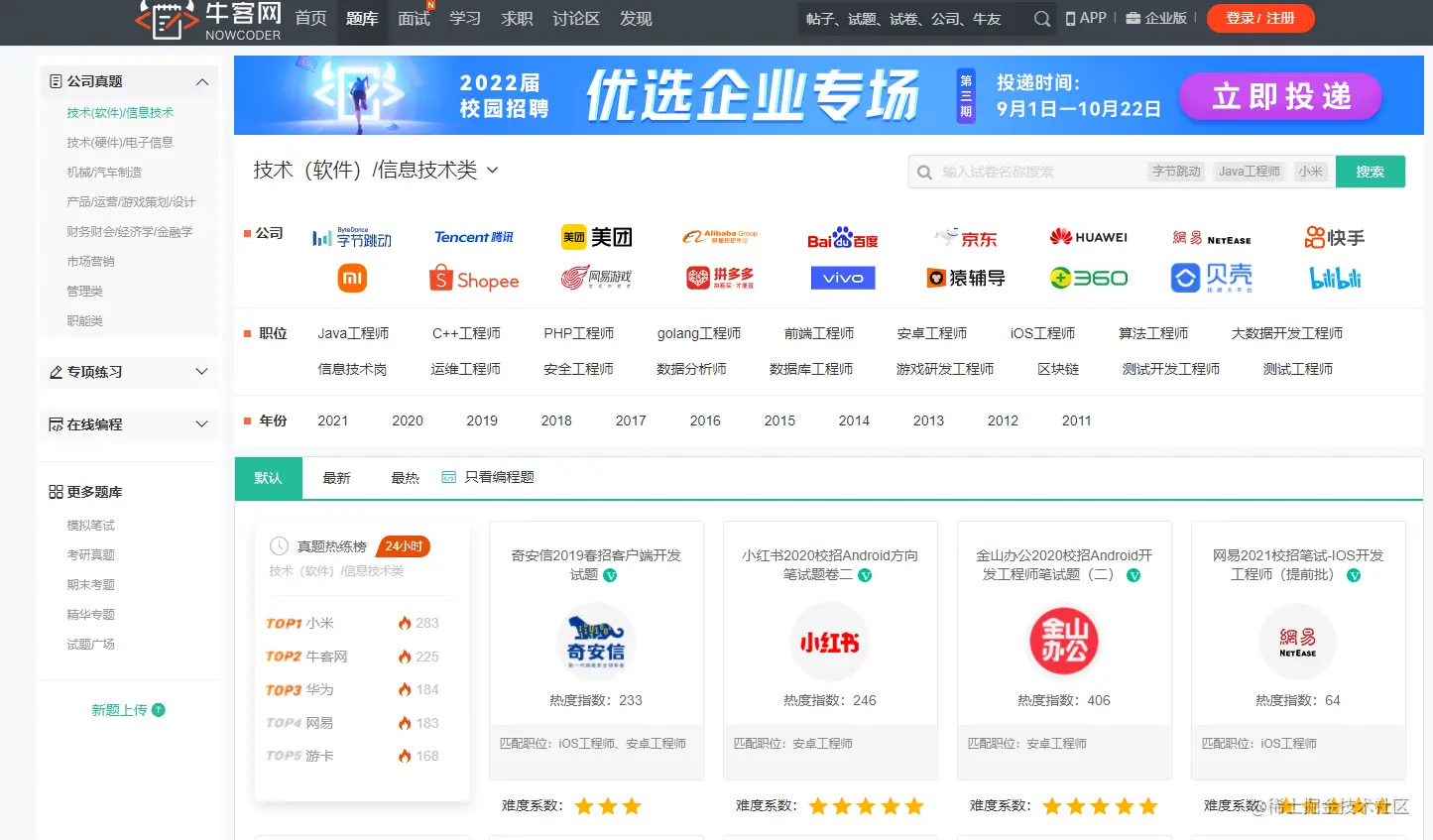Click 立即投递 on the banner
This screenshot has width=1433, height=840.
[x=1280, y=96]
